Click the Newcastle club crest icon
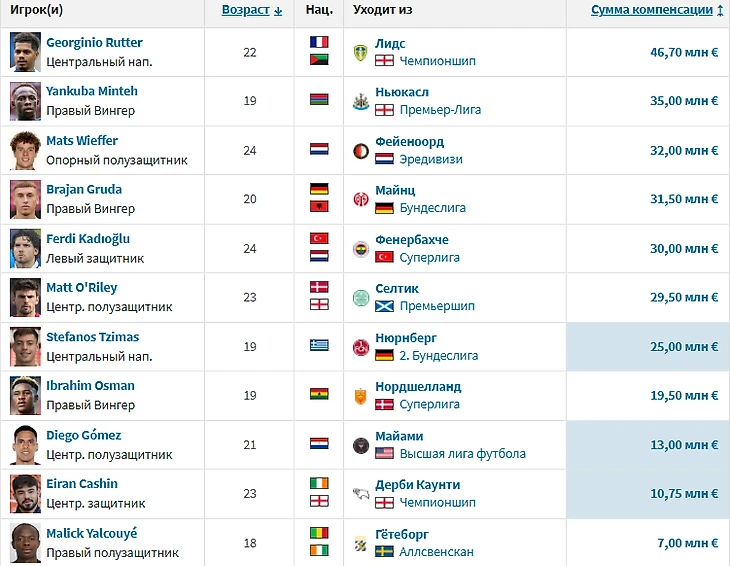 click(361, 101)
